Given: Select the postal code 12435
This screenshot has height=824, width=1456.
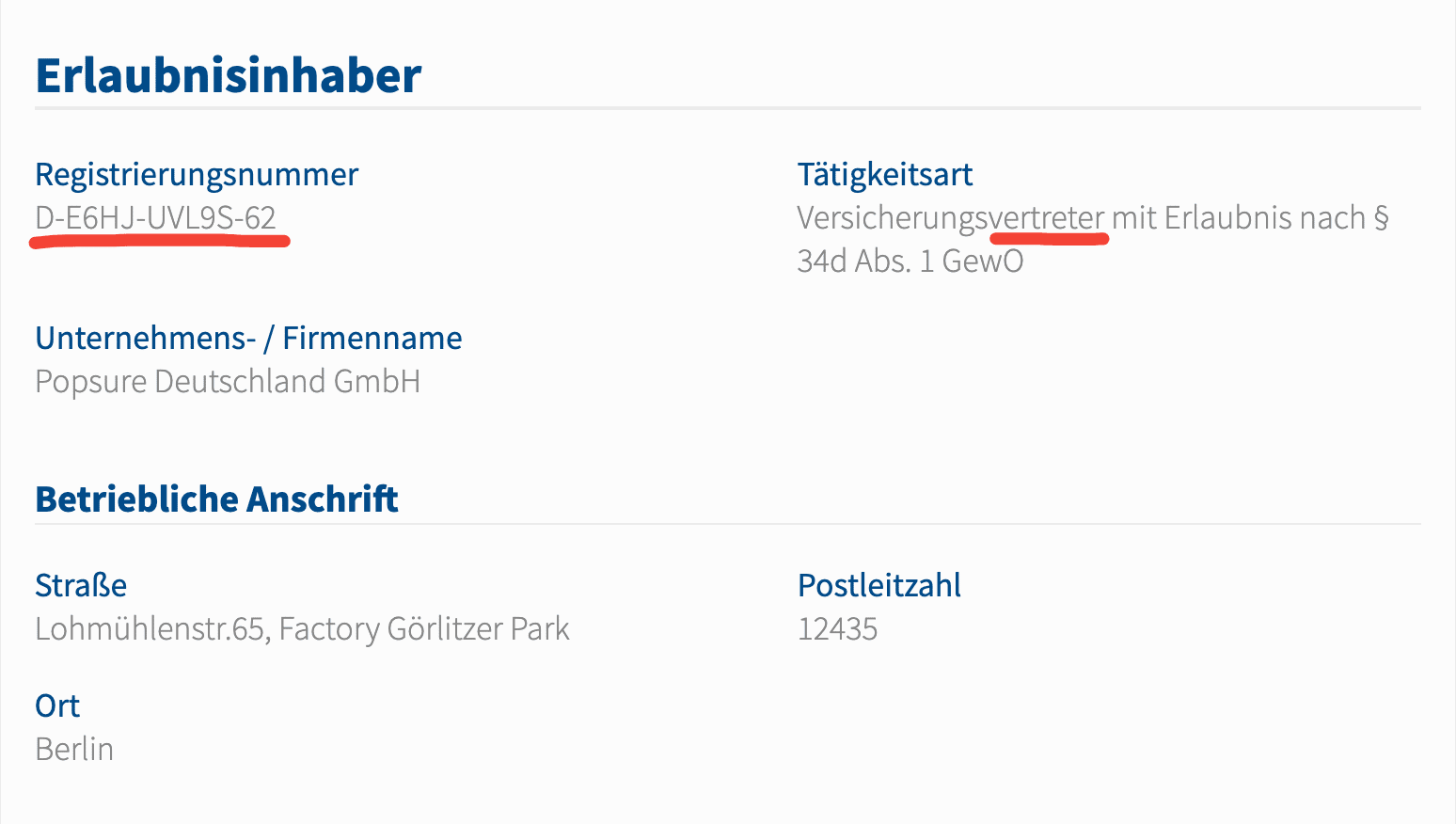Looking at the screenshot, I should coord(837,629).
